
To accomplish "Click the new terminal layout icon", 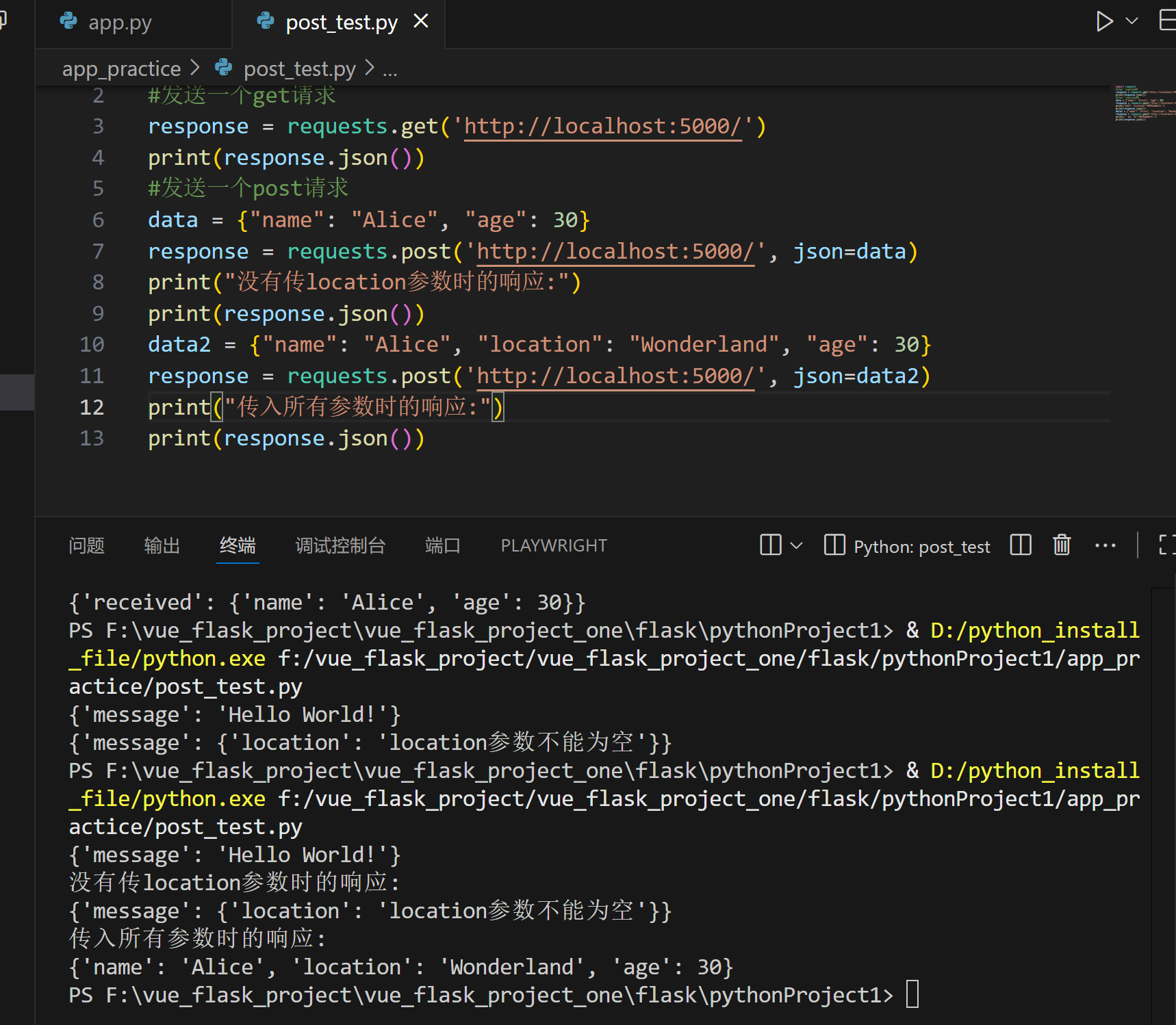I will [x=770, y=545].
